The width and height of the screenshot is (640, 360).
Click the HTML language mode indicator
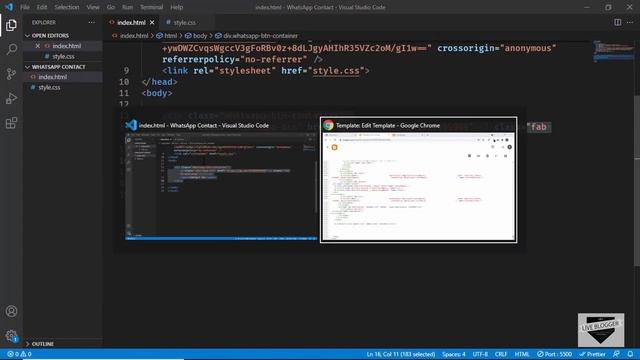pyautogui.click(x=522, y=354)
